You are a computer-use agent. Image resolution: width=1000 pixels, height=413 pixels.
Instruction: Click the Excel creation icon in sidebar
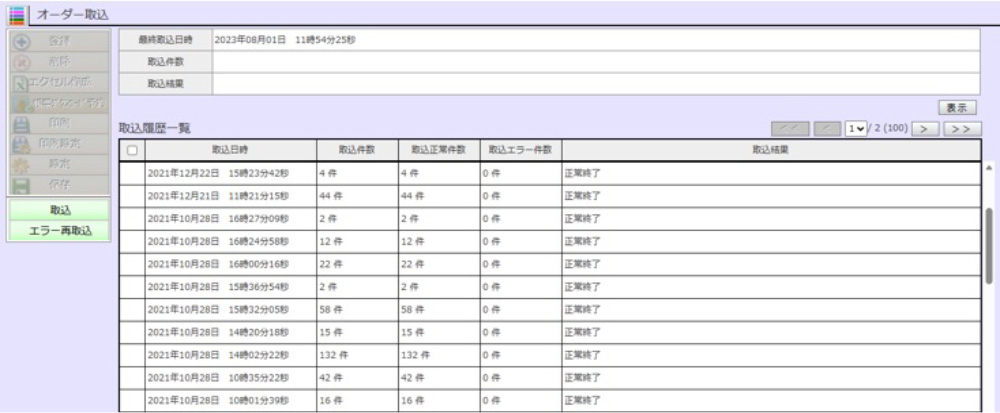(x=18, y=81)
